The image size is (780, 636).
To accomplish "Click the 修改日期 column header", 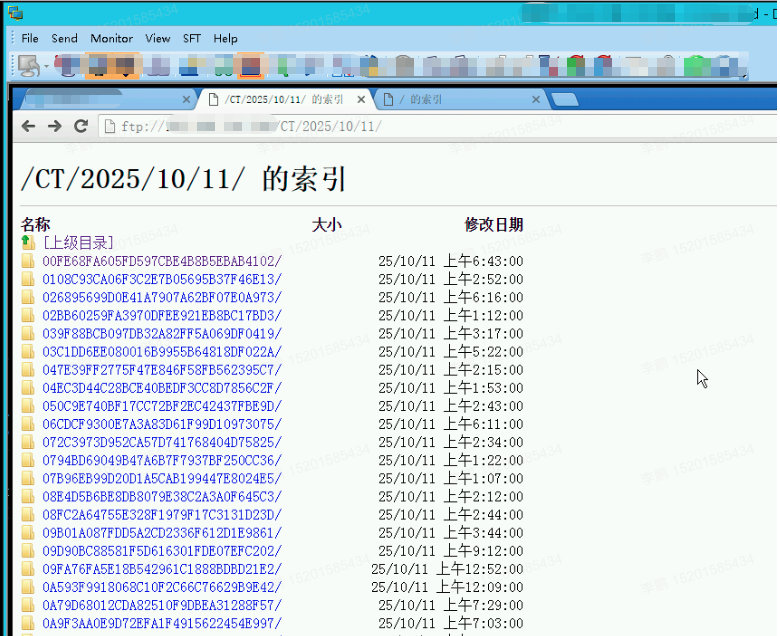I will pos(493,224).
